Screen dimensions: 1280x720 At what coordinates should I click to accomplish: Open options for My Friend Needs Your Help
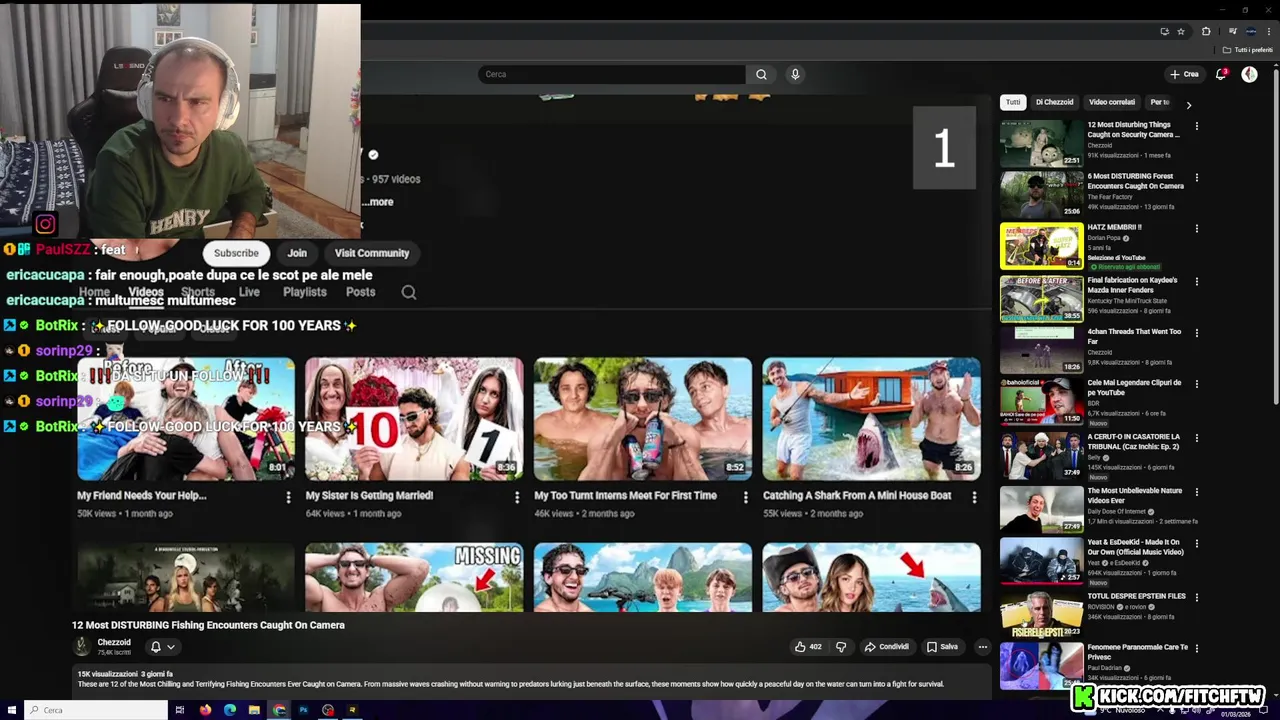coord(288,497)
